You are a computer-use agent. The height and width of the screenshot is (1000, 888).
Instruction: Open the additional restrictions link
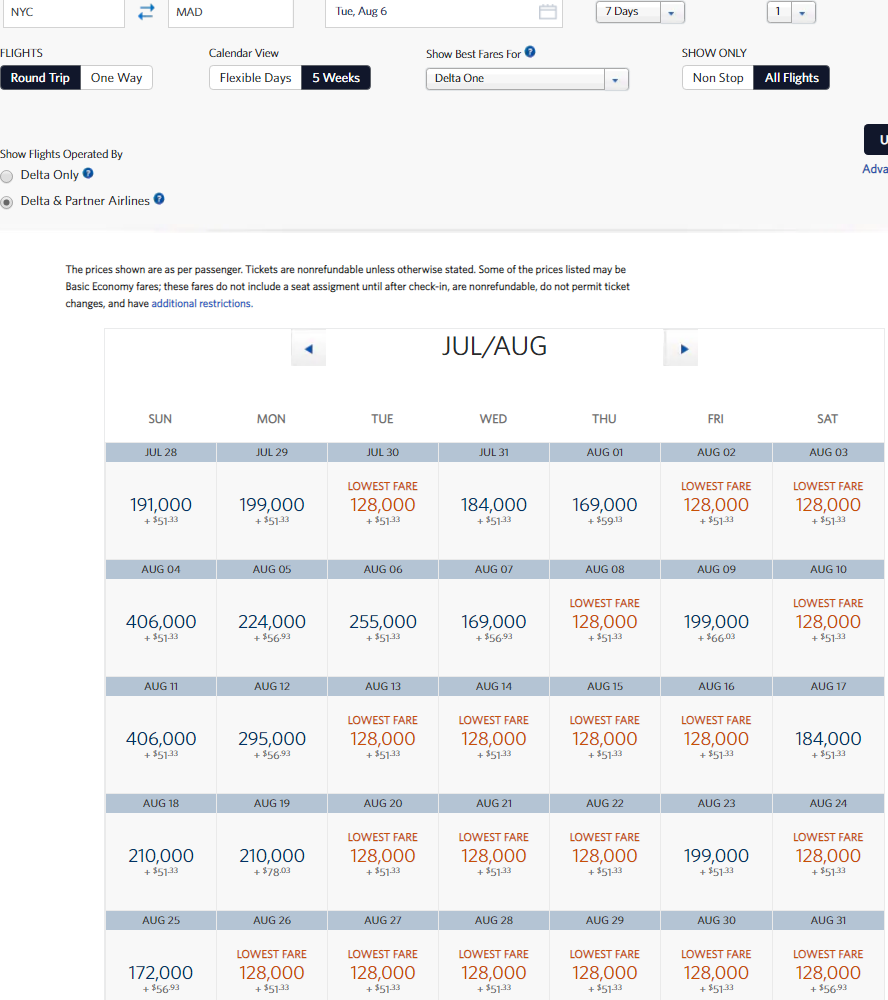[201, 304]
